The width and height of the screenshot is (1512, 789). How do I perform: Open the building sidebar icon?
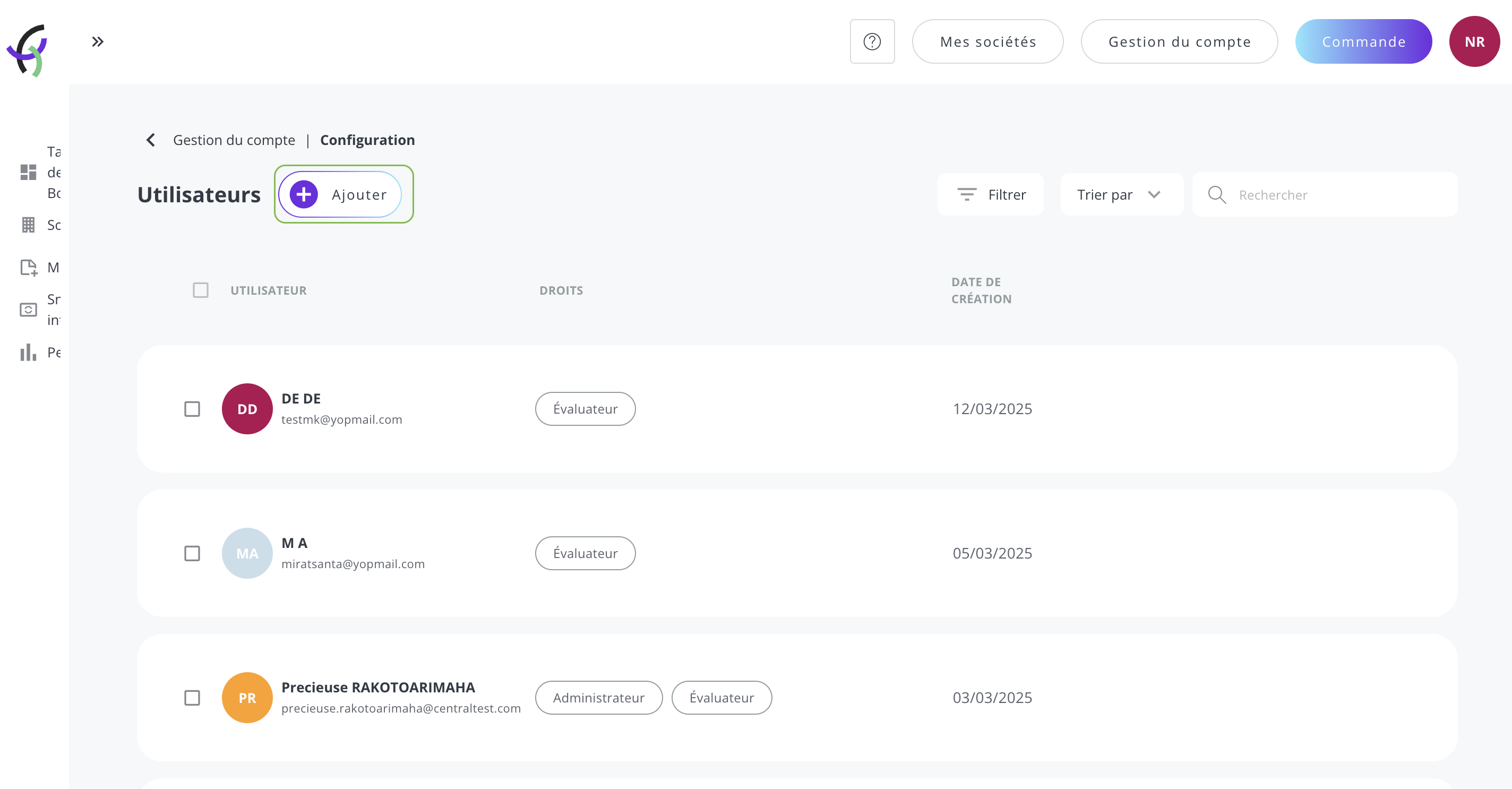tap(28, 225)
